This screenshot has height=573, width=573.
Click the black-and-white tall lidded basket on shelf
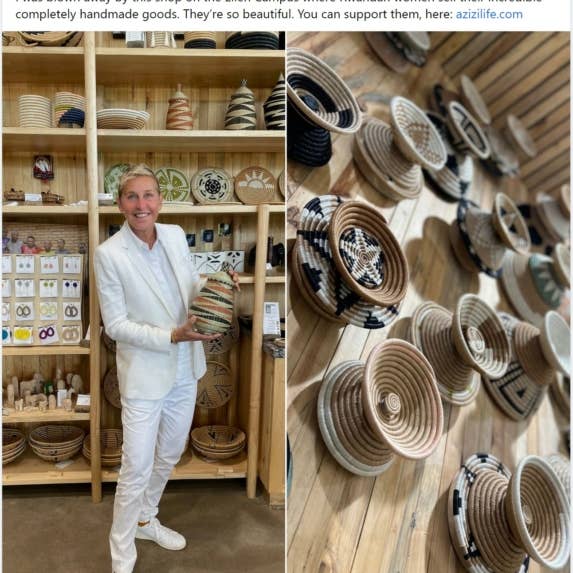click(276, 104)
